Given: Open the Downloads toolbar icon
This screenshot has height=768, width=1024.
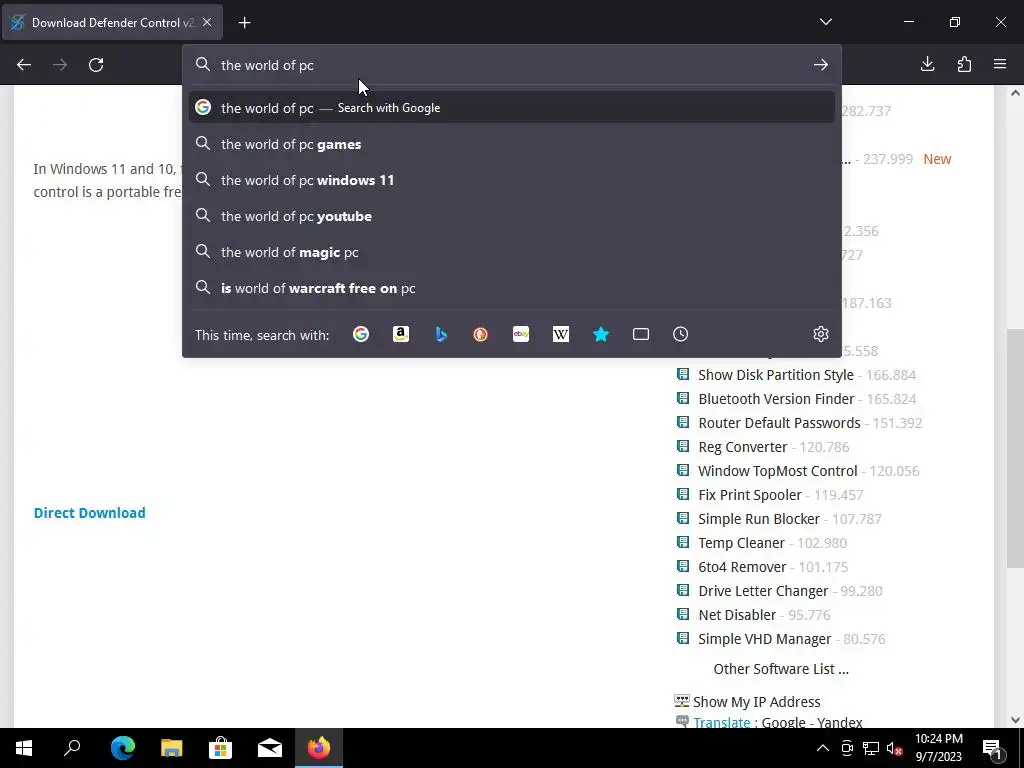Looking at the screenshot, I should coord(927,64).
